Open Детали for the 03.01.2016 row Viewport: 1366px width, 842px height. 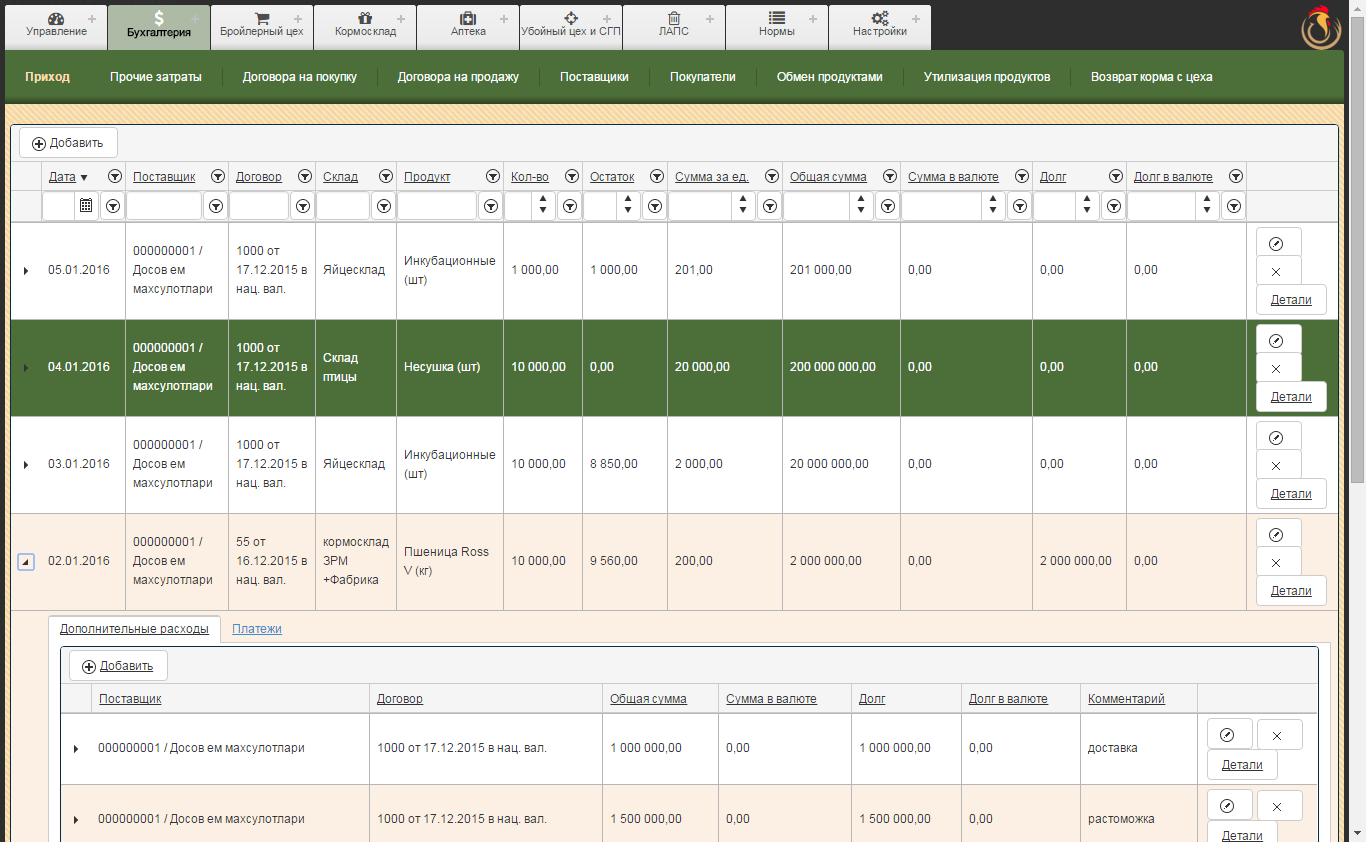click(x=1291, y=493)
